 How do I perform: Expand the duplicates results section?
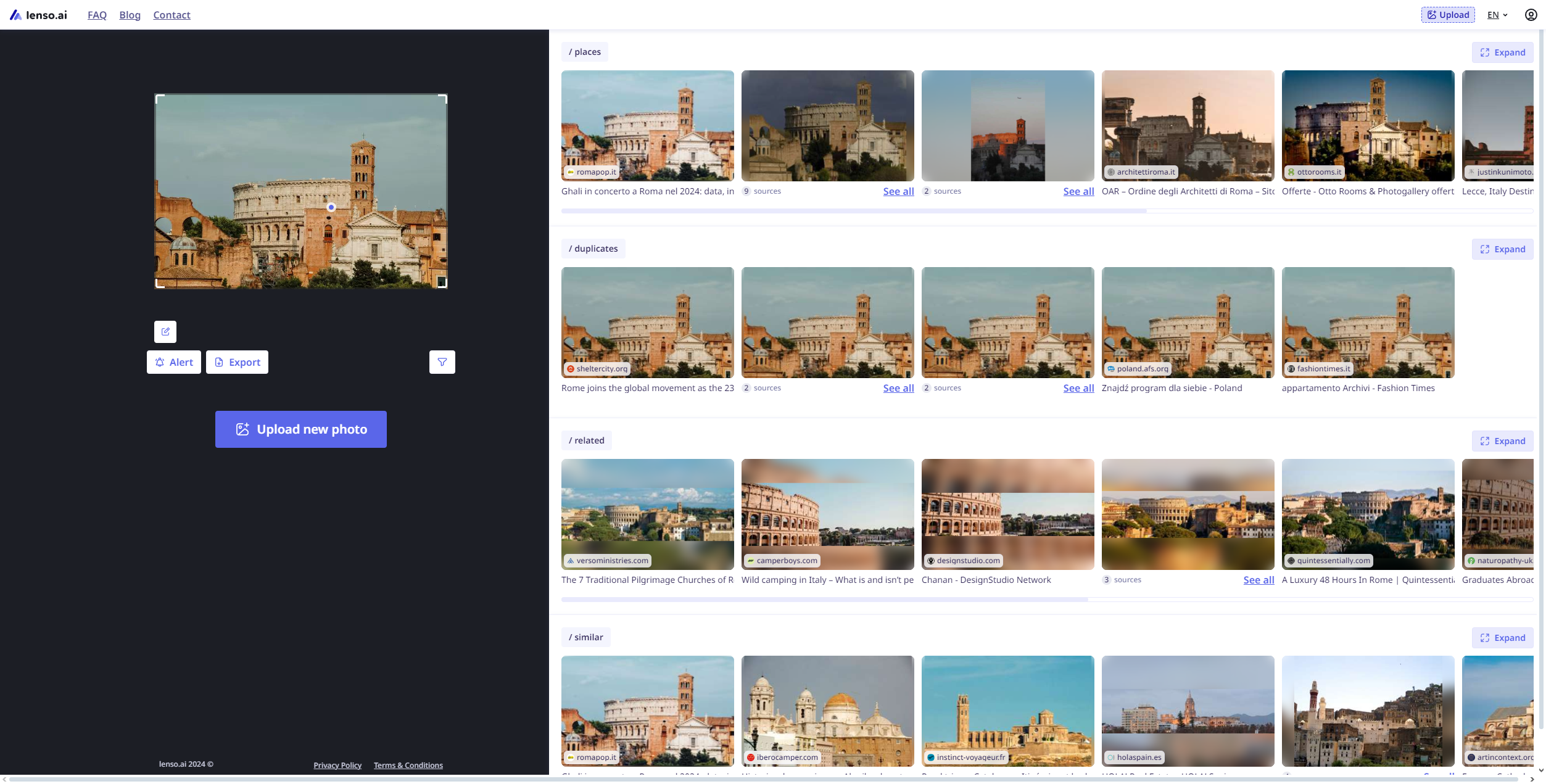point(1502,249)
